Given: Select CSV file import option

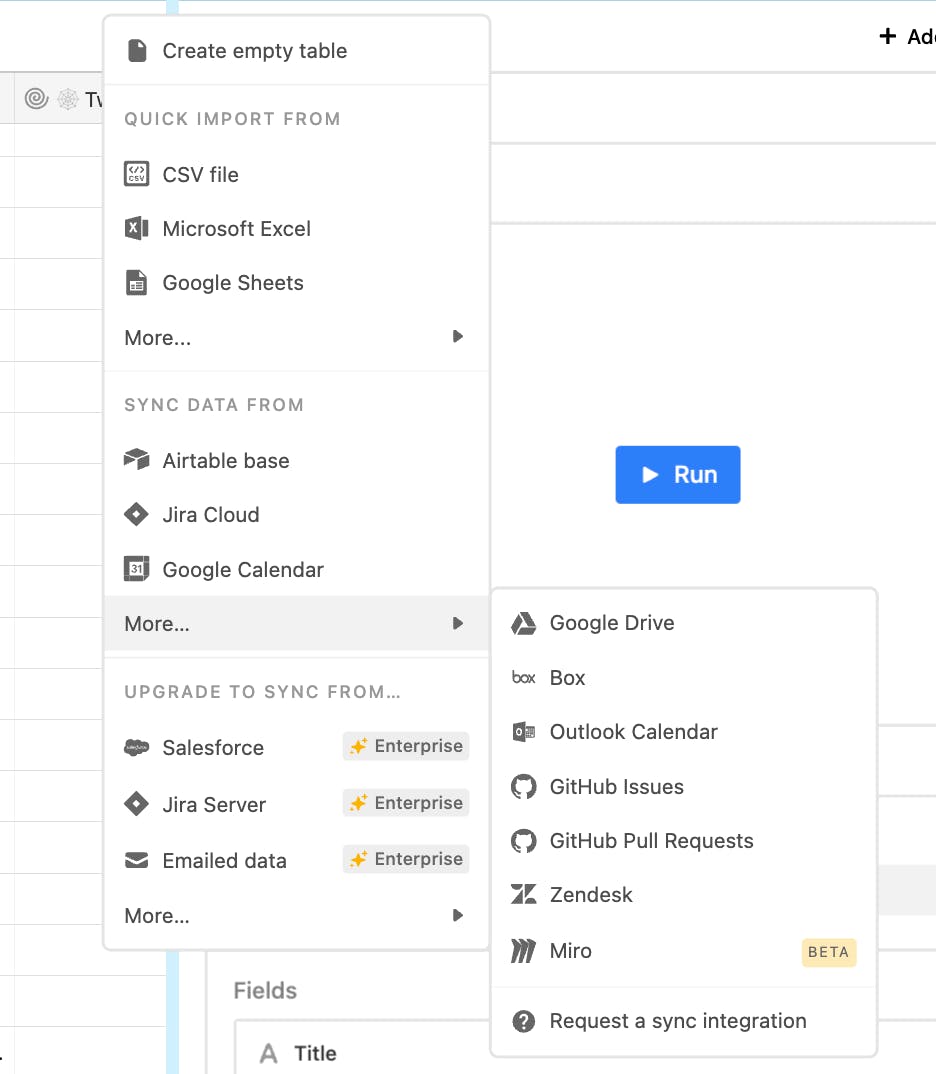Looking at the screenshot, I should click(x=296, y=174).
